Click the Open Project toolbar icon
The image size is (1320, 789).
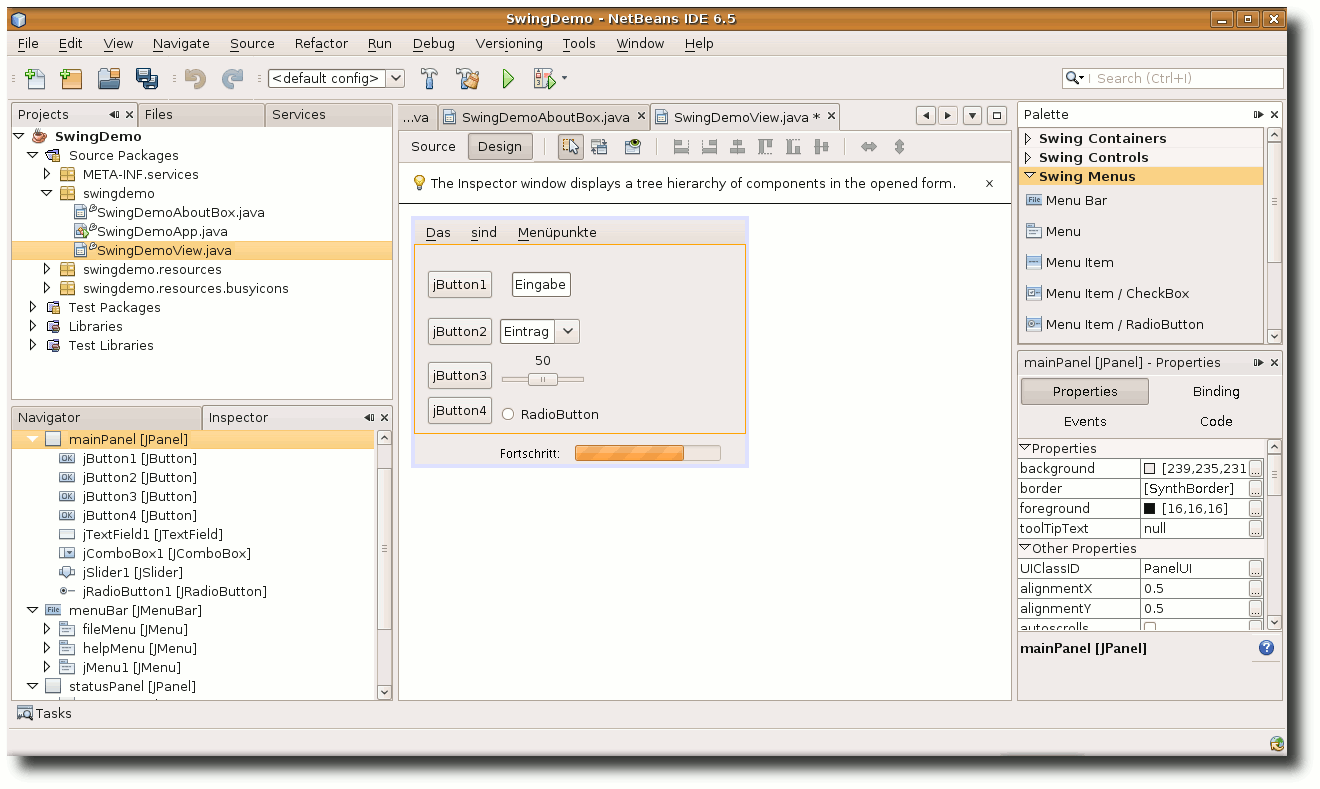pyautogui.click(x=109, y=78)
